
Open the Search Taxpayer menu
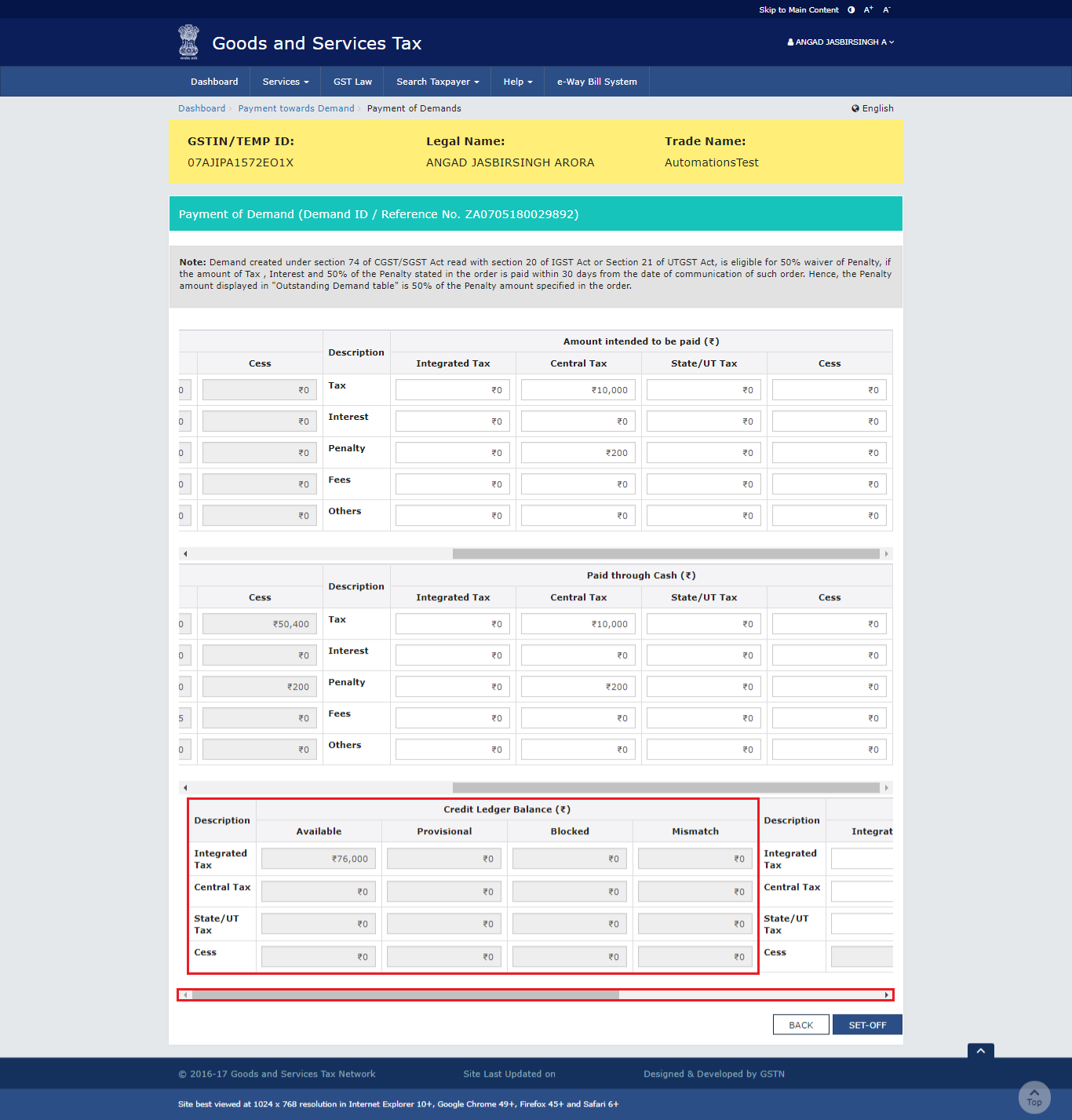(x=436, y=81)
